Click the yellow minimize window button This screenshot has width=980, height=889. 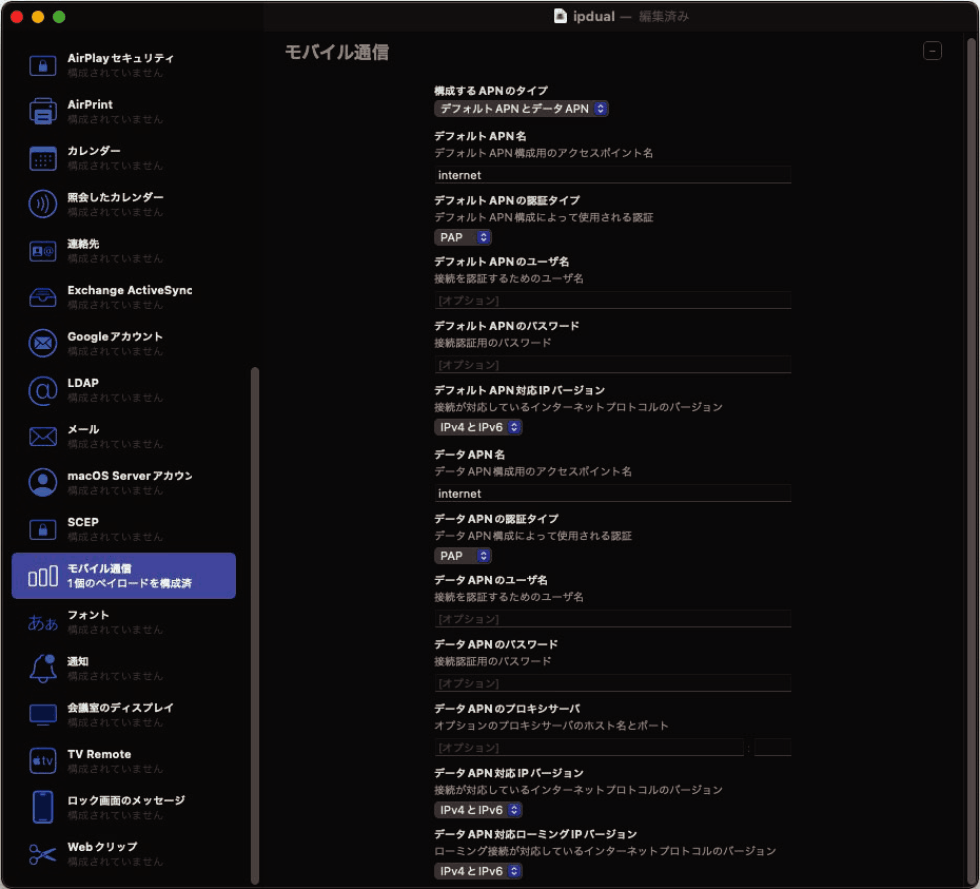(38, 17)
